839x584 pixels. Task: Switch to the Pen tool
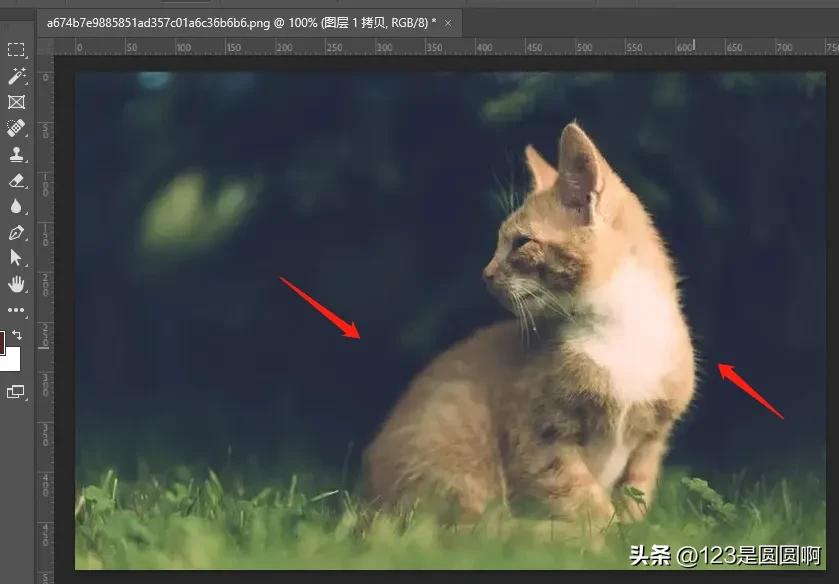(16, 233)
